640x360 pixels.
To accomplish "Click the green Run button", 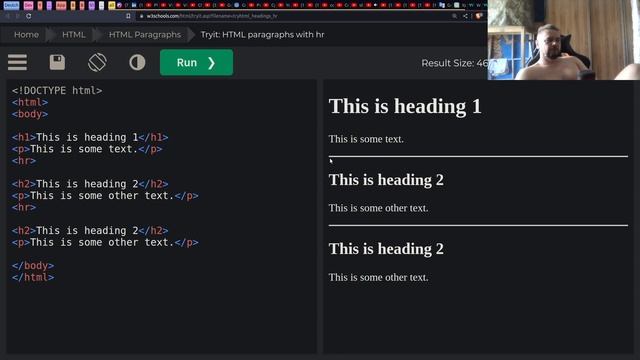I will point(196,62).
